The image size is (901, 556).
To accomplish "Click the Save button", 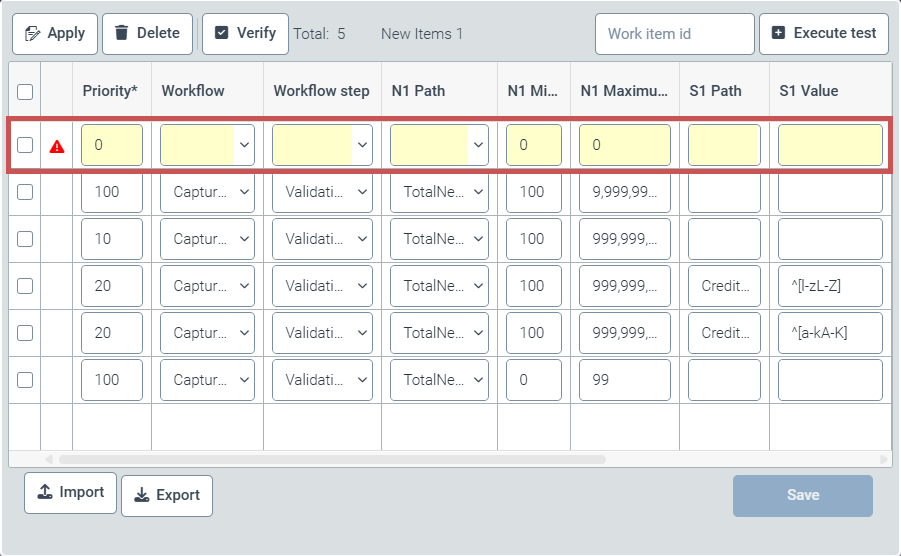I will [802, 495].
